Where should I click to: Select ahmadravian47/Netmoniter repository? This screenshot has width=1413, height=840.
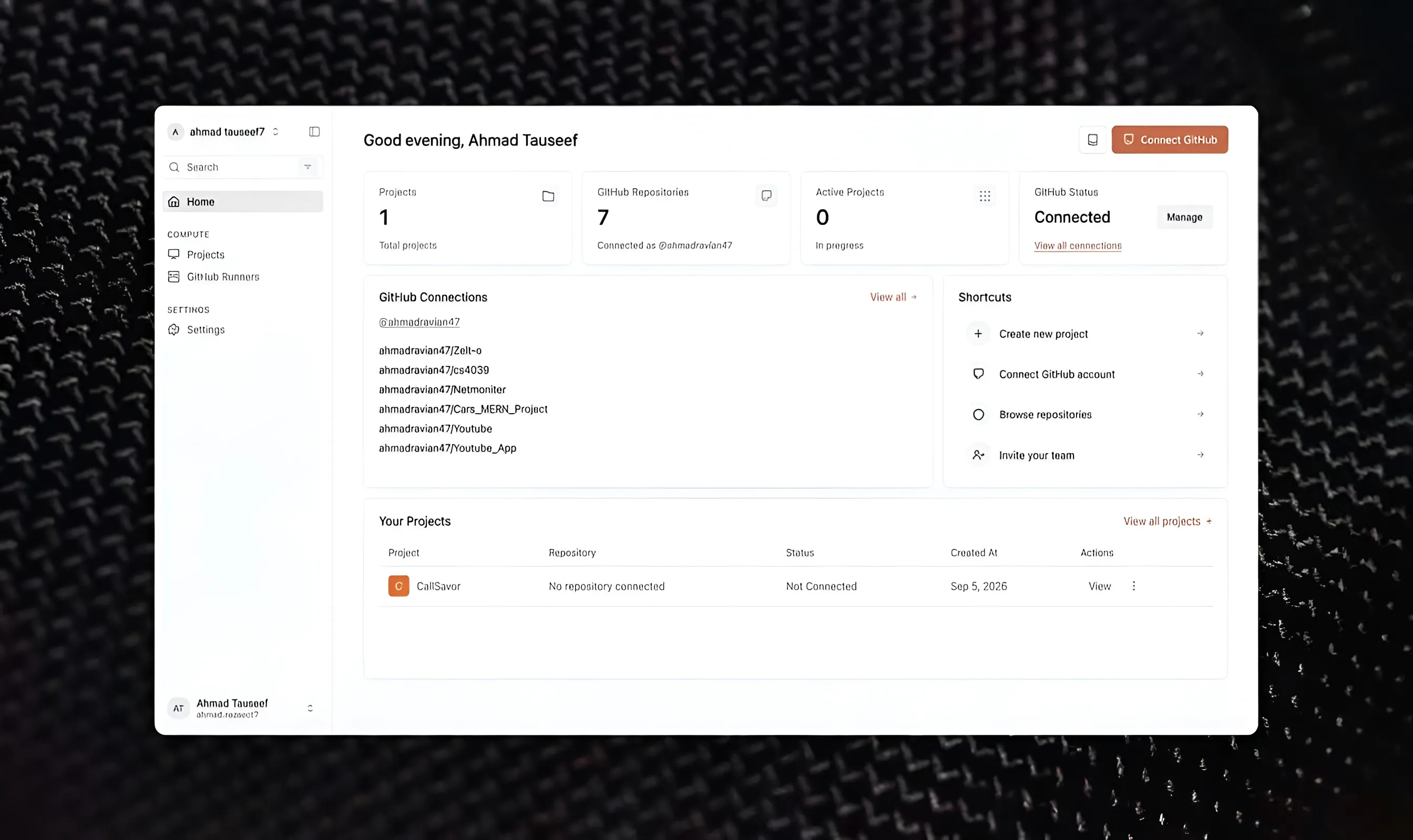[442, 390]
